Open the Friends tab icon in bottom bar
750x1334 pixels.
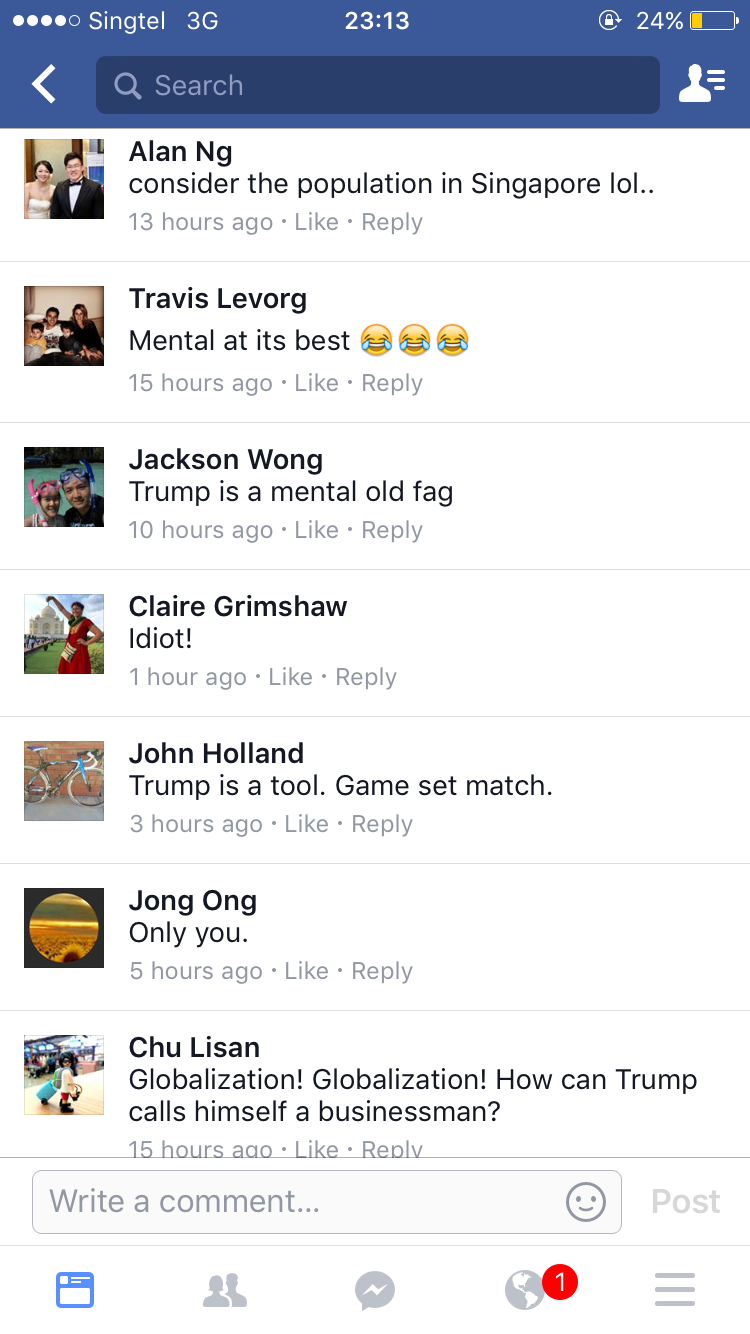pos(225,1290)
